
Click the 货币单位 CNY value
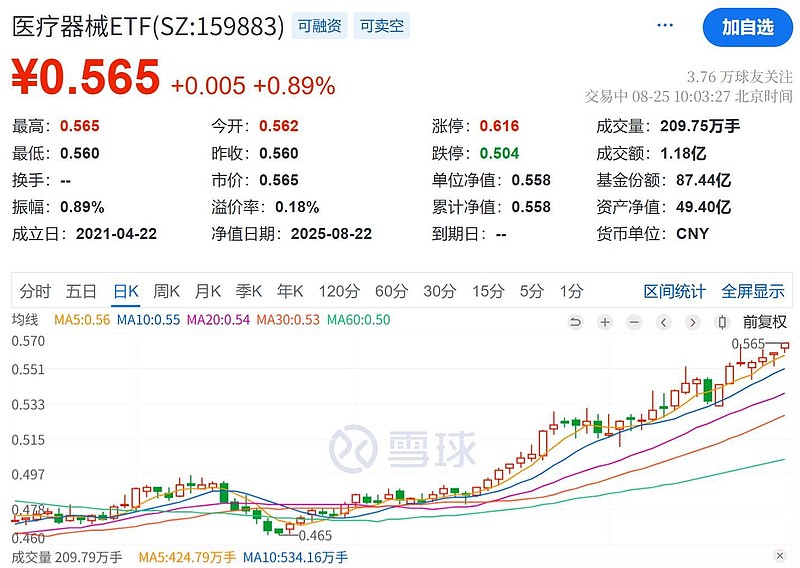coord(692,234)
